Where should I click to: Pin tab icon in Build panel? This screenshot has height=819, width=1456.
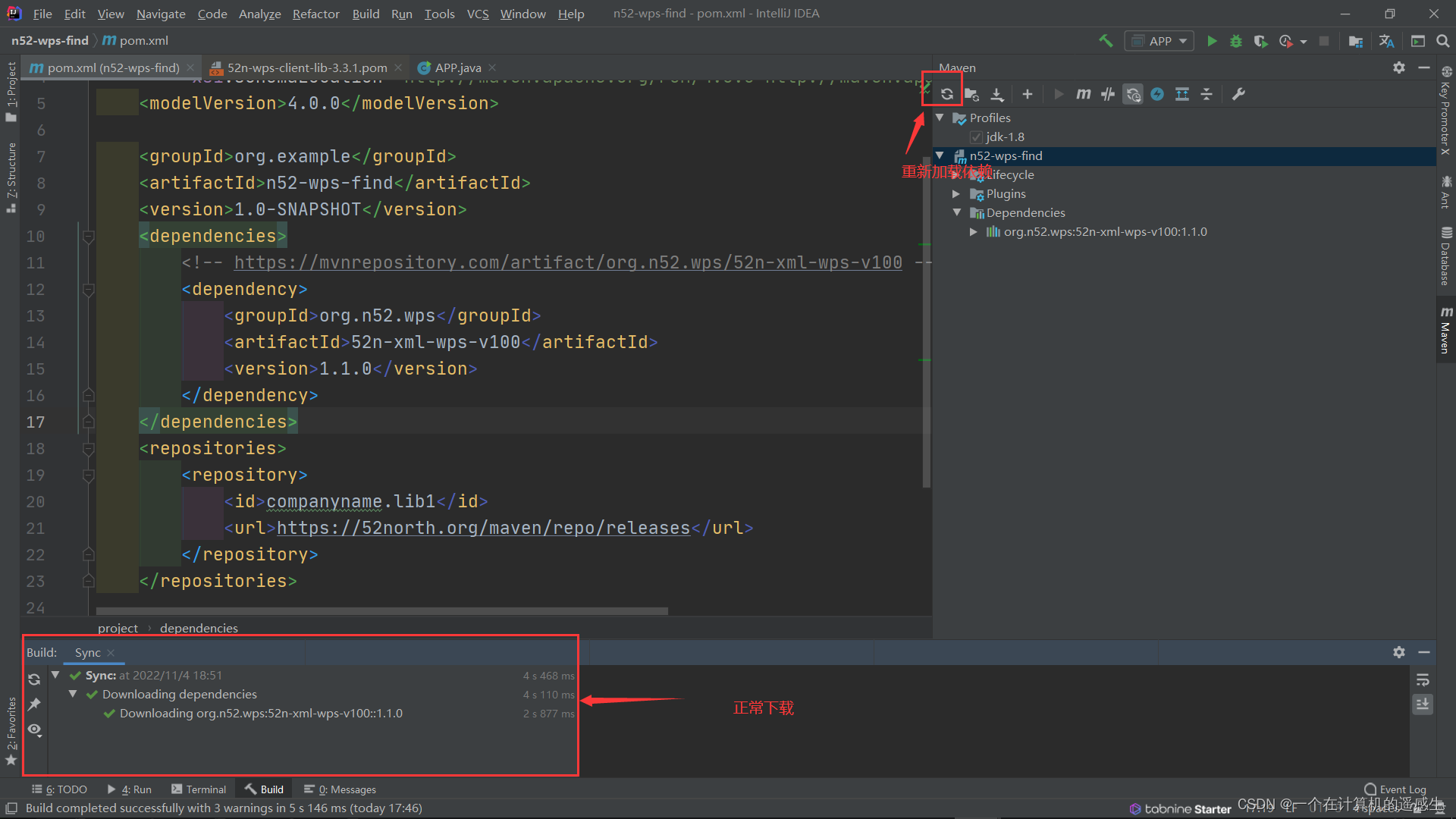click(34, 704)
